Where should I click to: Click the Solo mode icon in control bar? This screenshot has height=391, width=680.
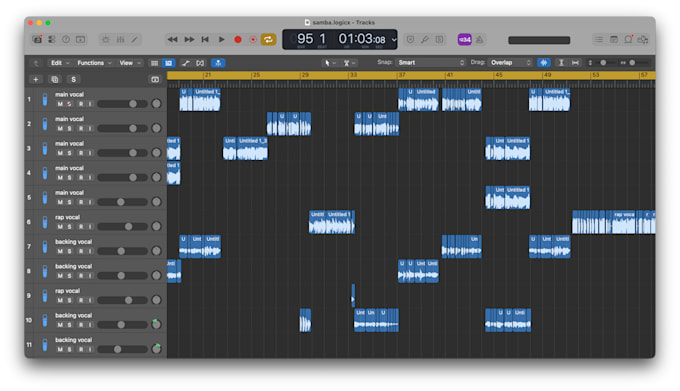pos(439,39)
